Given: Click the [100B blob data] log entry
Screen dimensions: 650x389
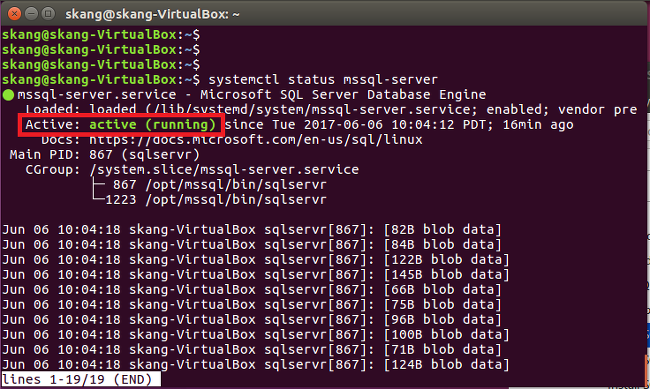Looking at the screenshot, I should click(446, 335).
